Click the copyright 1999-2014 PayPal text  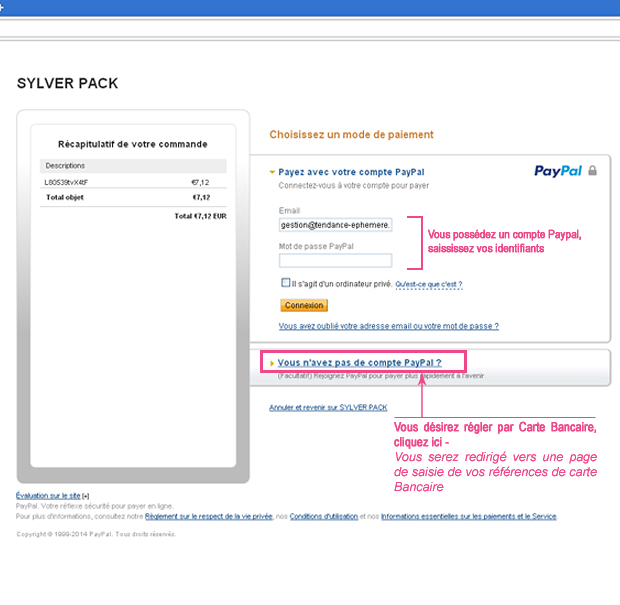[x=96, y=534]
